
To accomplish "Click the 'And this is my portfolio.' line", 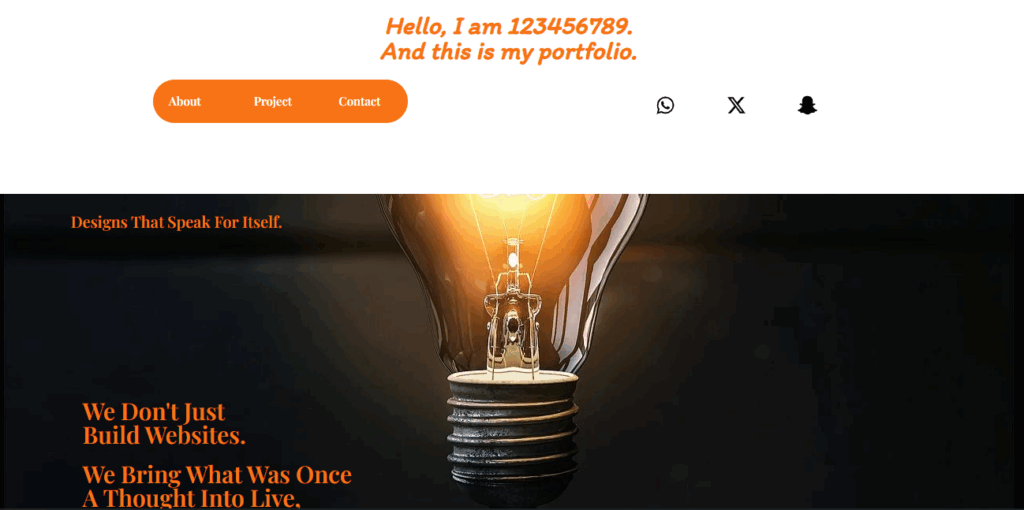I will coord(509,52).
